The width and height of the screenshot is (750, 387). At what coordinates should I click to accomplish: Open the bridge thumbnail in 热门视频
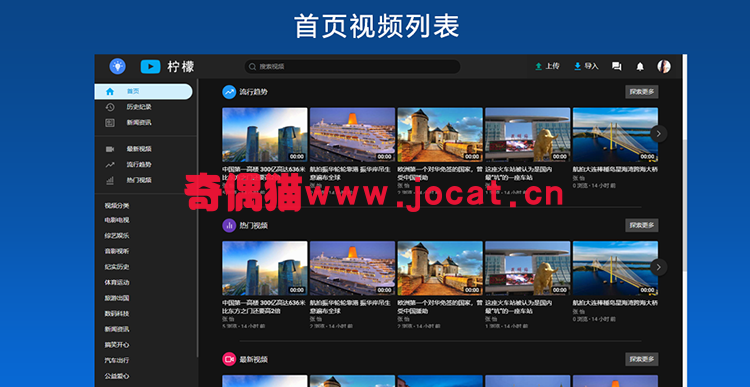[x=615, y=268]
